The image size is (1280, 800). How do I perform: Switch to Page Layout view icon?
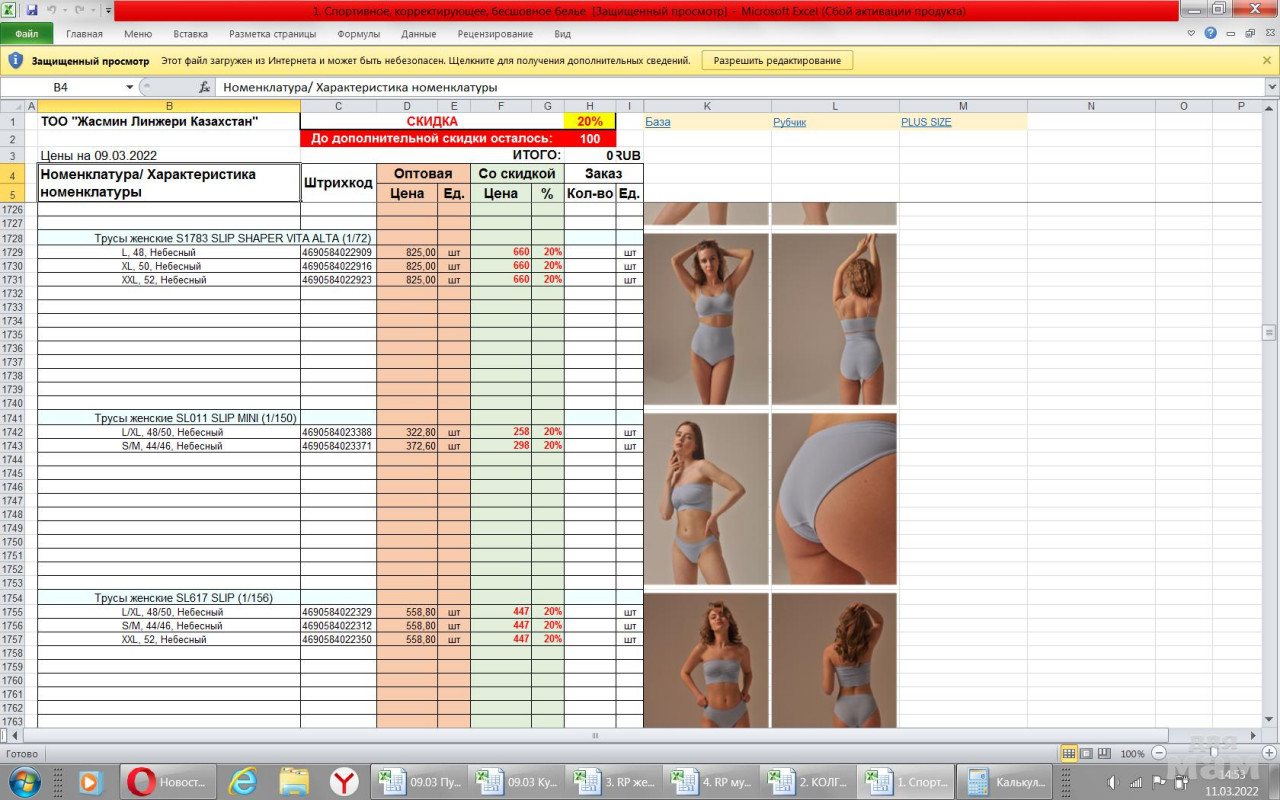1086,753
